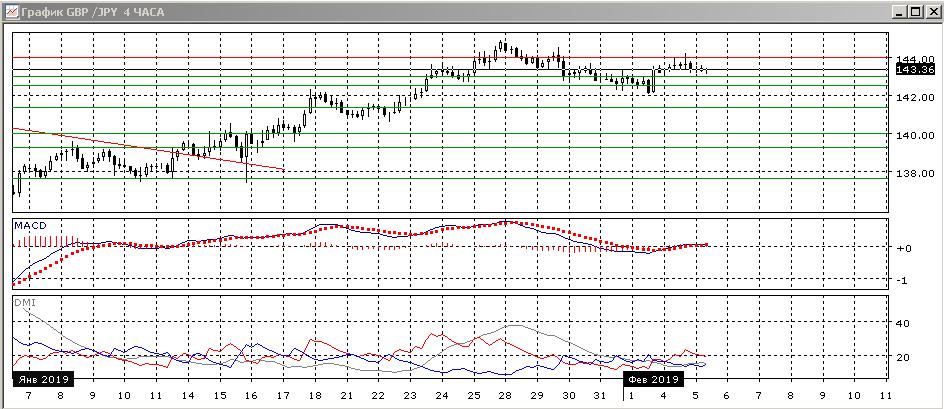Close the GBP/JPY chart window
Image resolution: width=944 pixels, height=409 pixels.
(x=931, y=11)
